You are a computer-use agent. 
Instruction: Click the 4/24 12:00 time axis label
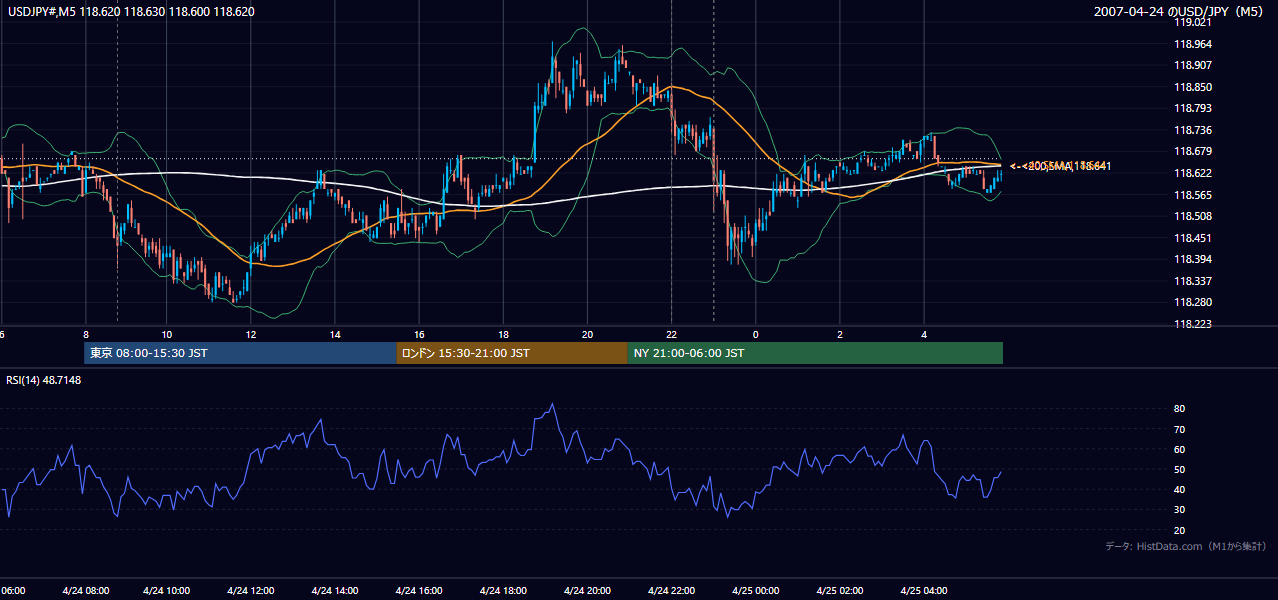(251, 590)
